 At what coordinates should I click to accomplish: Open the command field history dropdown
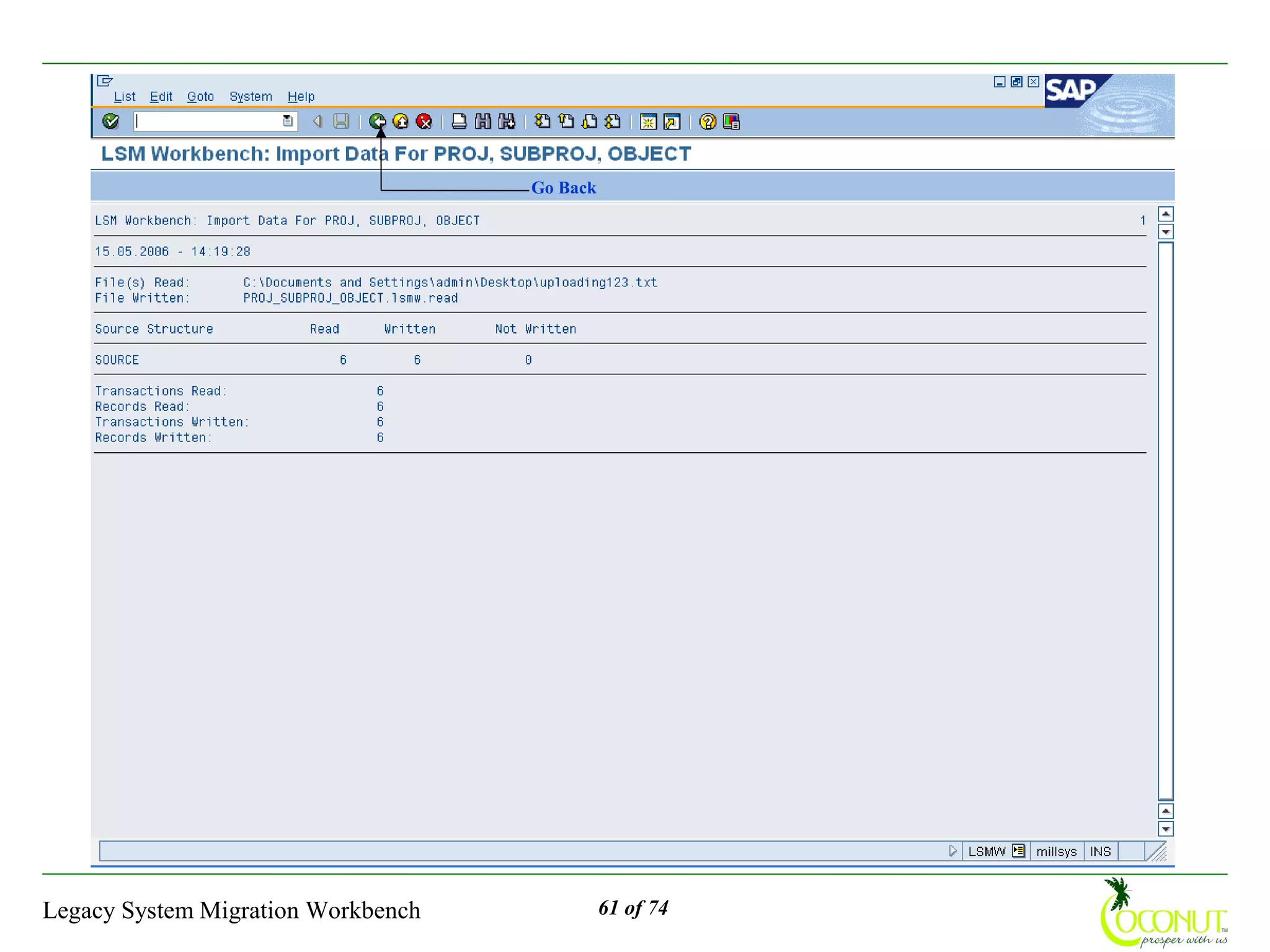(x=288, y=121)
